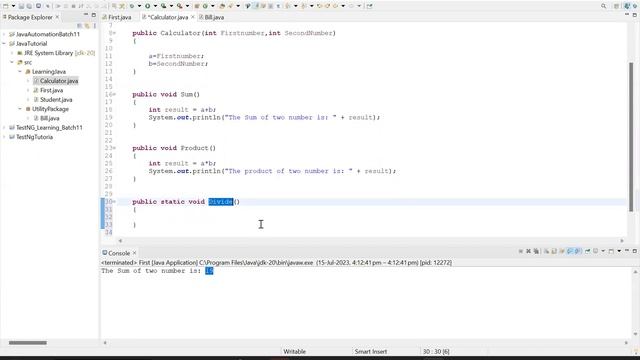Image resolution: width=640 pixels, height=360 pixels.
Task: Click the Pin Editor icon in toolbar
Action: 369,6
